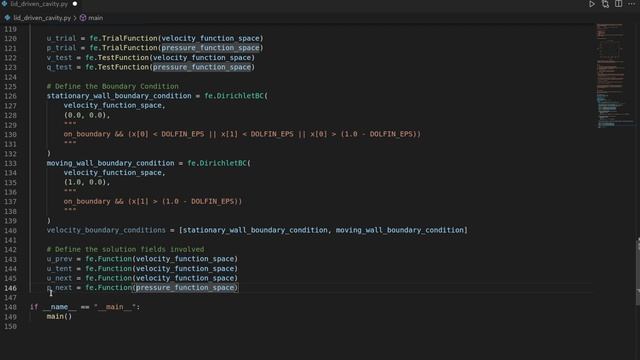The width and height of the screenshot is (640, 360).
Task: Click "velocity_function_space," on line 127
Action: click(x=114, y=106)
